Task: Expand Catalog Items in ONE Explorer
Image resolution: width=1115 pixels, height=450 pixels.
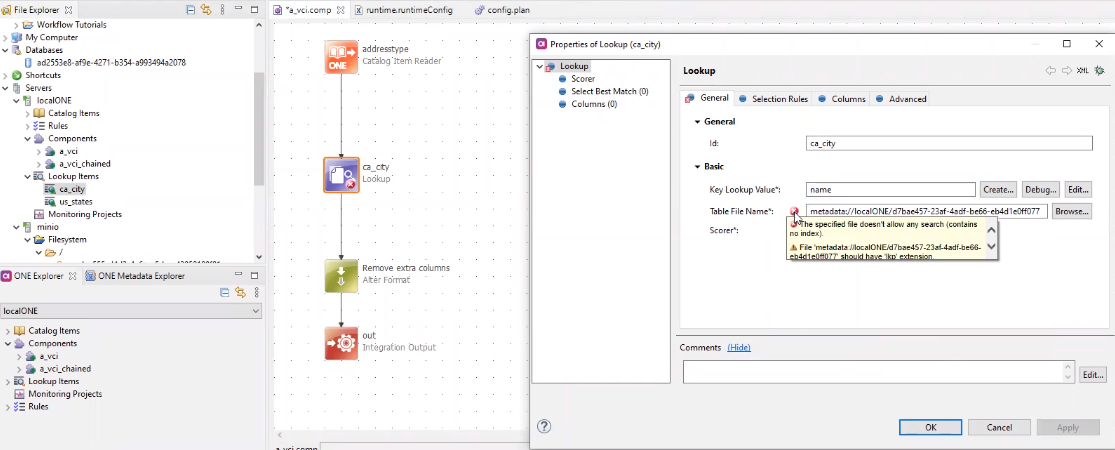Action: (x=9, y=331)
